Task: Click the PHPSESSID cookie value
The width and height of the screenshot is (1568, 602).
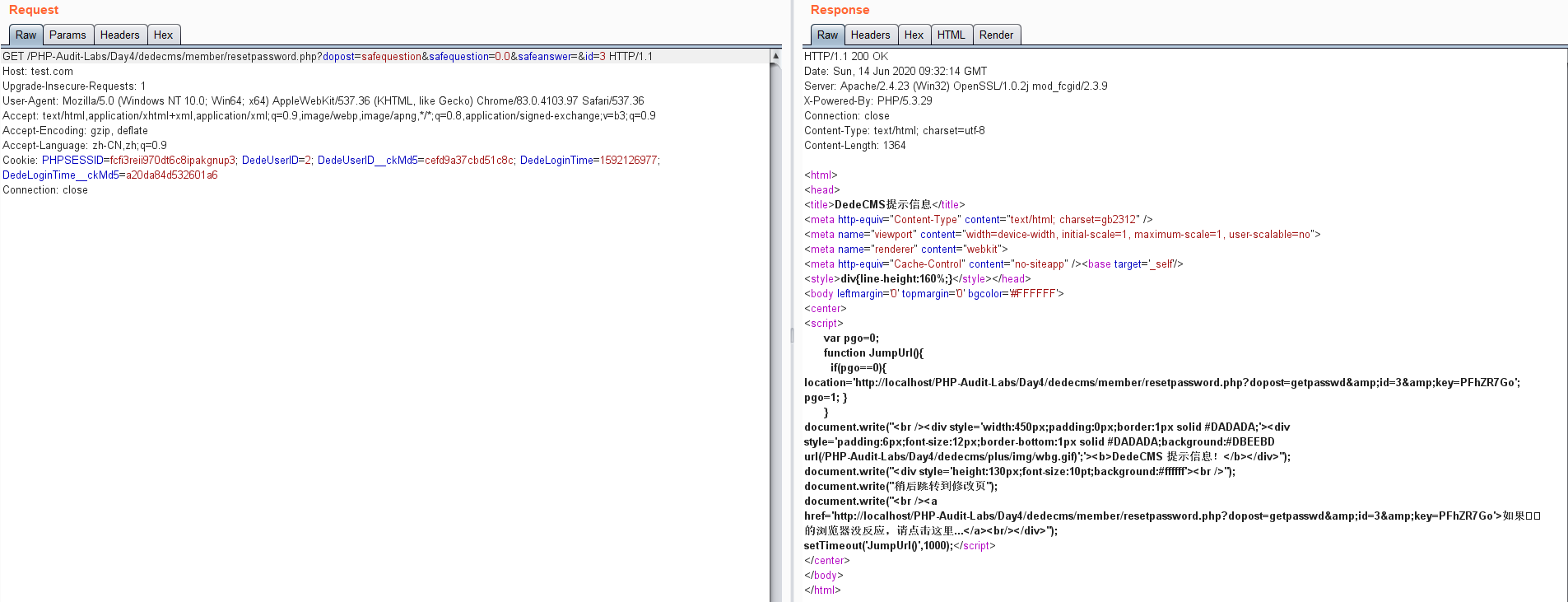Action: (x=173, y=161)
